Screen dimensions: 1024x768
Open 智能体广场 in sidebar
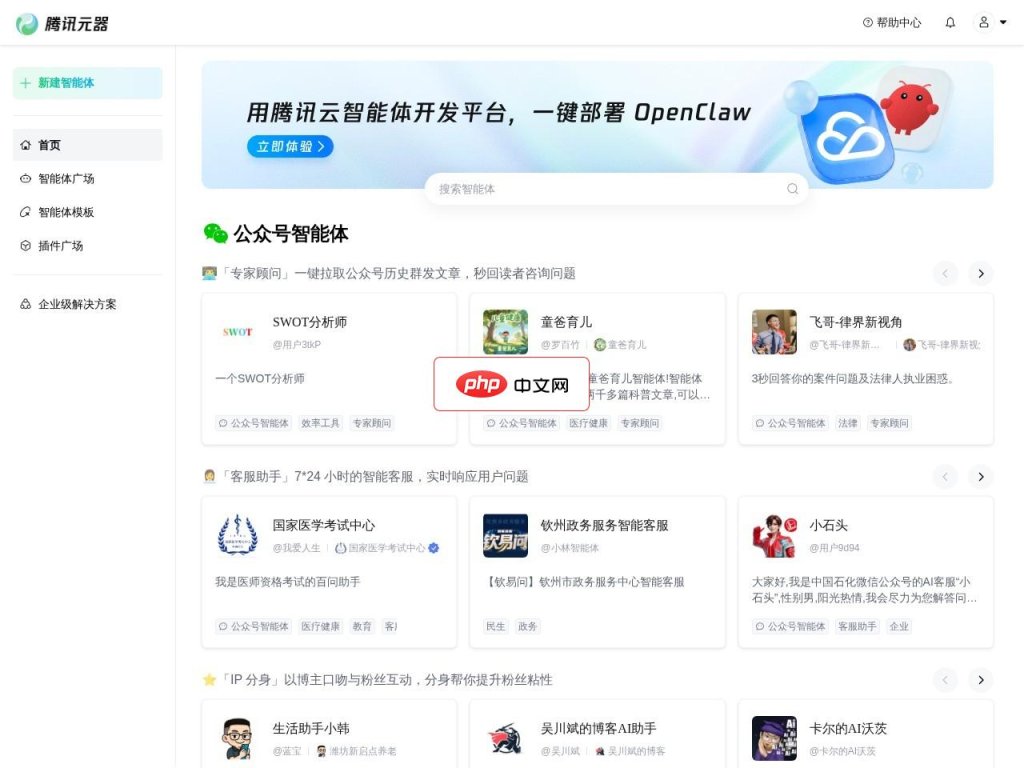[88, 178]
